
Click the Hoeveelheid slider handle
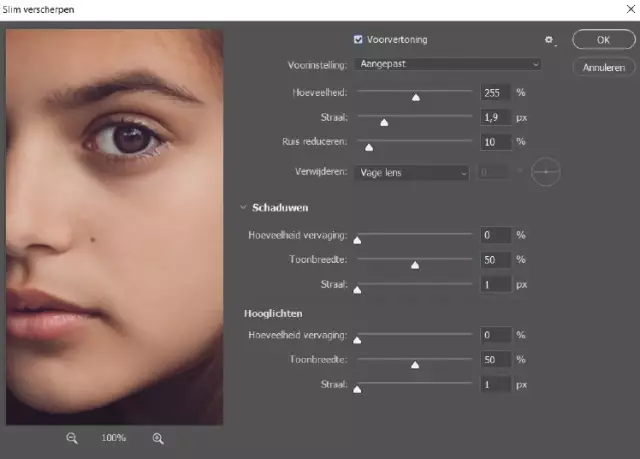click(415, 97)
